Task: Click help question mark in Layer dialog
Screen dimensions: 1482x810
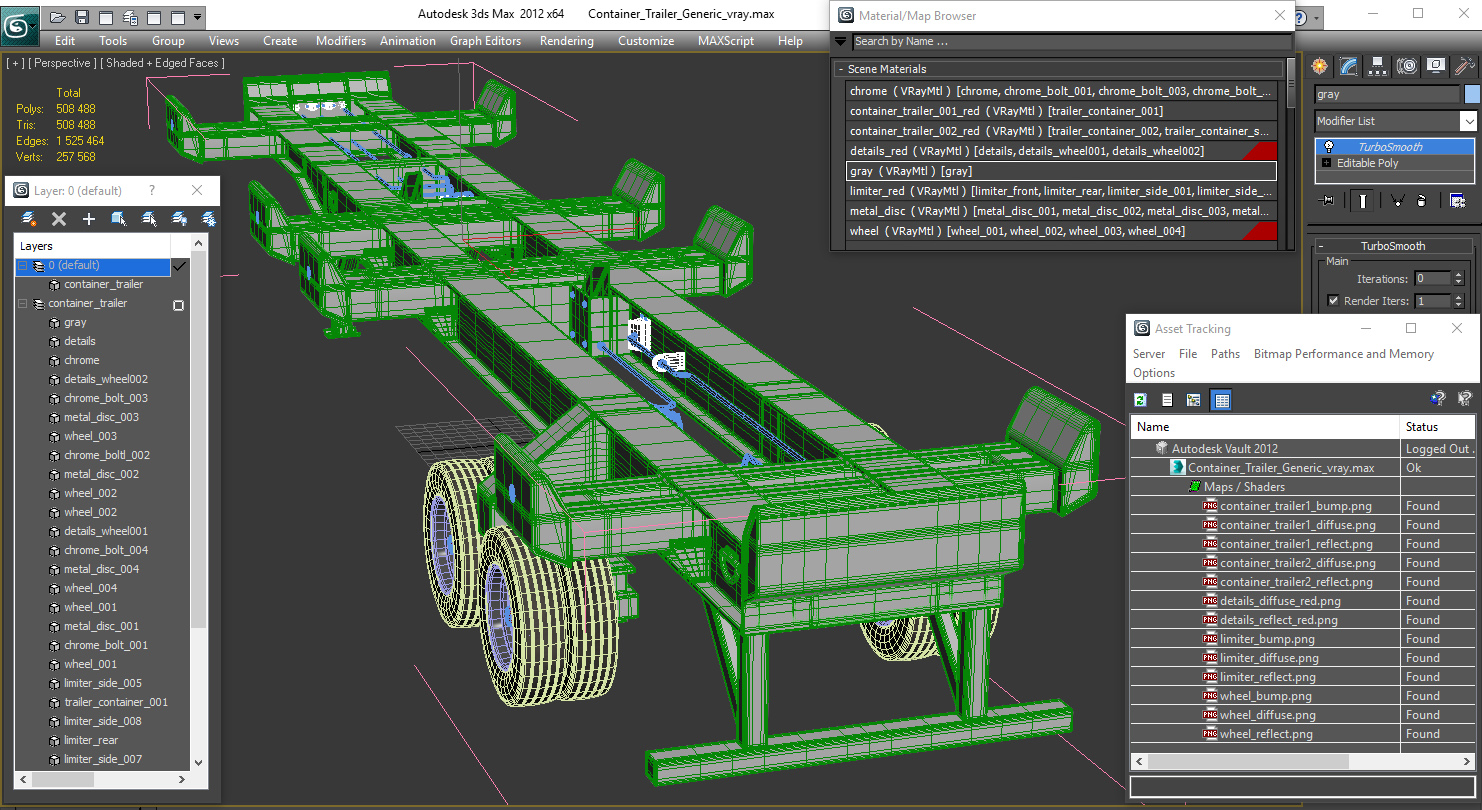Action: click(152, 191)
